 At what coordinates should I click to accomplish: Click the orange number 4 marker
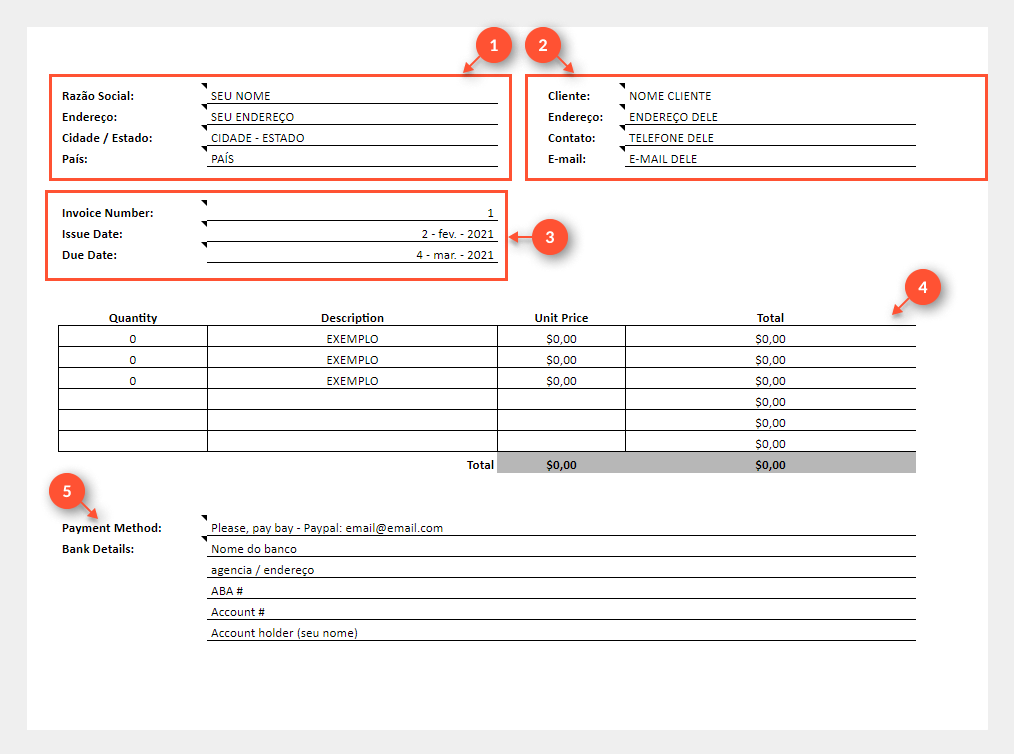(x=922, y=287)
